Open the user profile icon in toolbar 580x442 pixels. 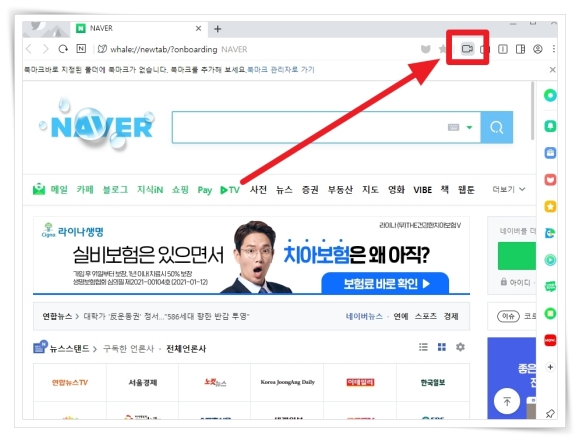click(x=538, y=49)
